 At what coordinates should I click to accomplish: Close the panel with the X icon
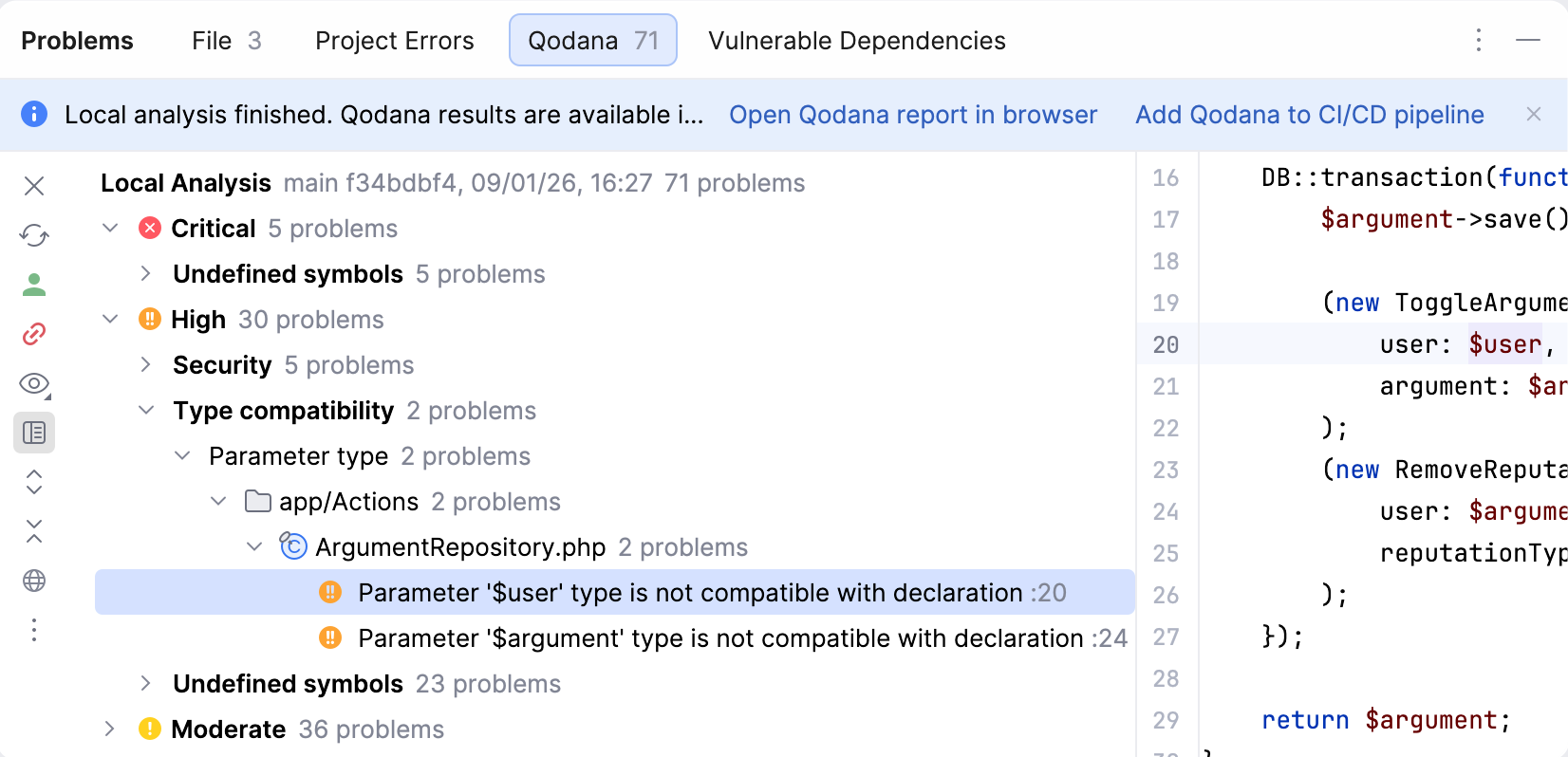(34, 186)
